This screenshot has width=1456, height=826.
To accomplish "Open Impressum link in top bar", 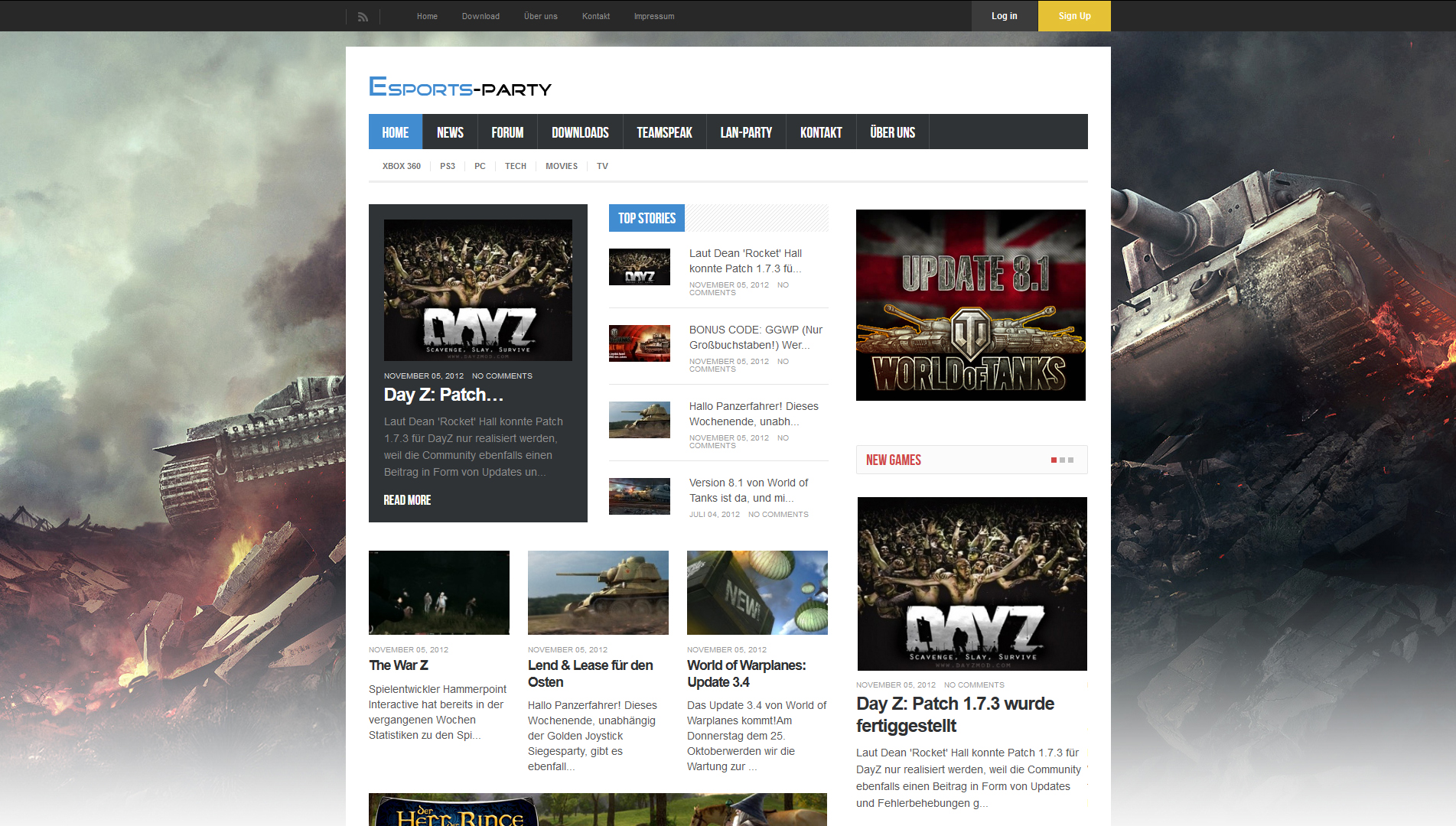I will pyautogui.click(x=654, y=16).
